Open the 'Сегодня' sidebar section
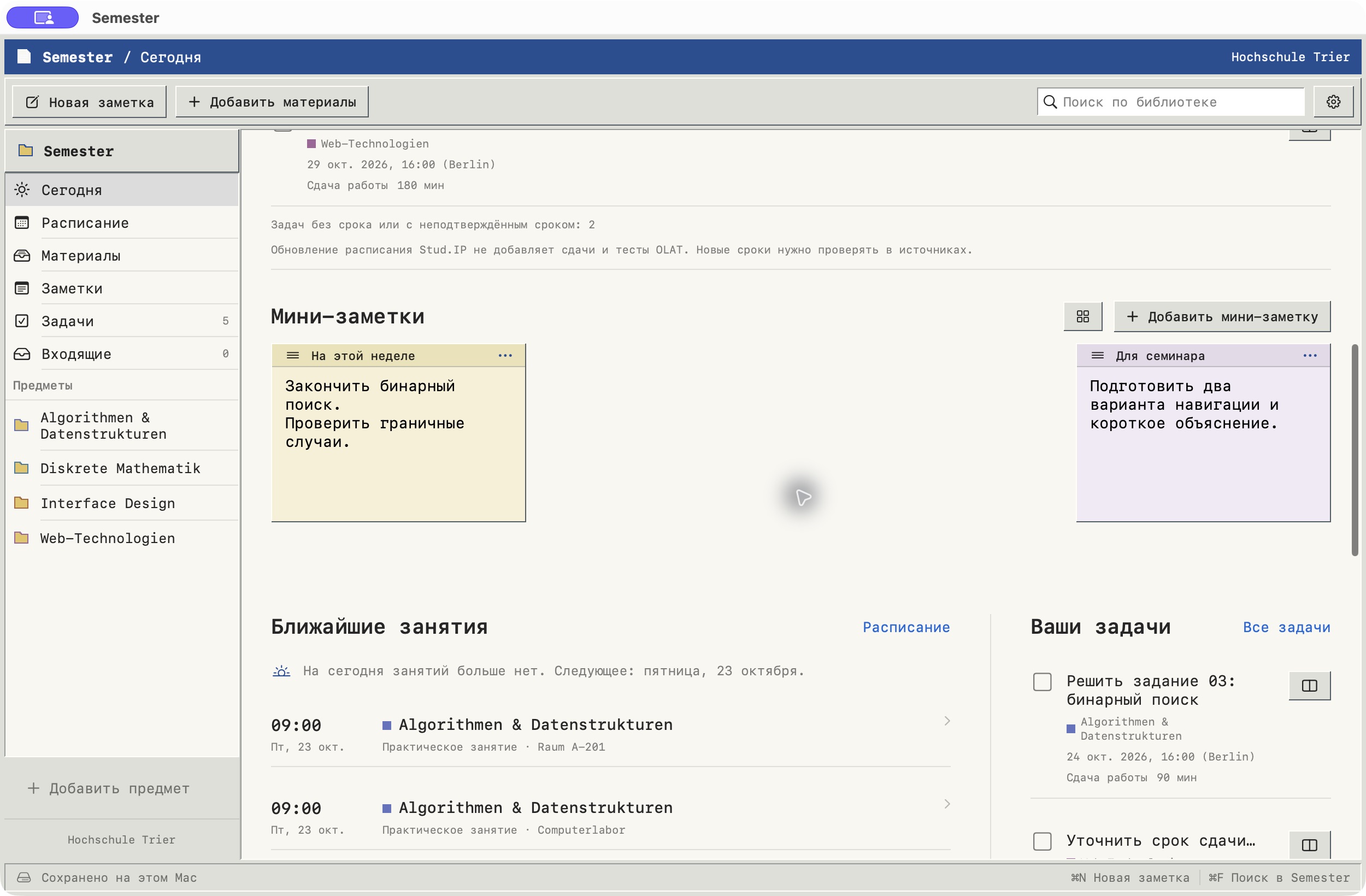Screen dimensions: 1366x896 coord(122,190)
